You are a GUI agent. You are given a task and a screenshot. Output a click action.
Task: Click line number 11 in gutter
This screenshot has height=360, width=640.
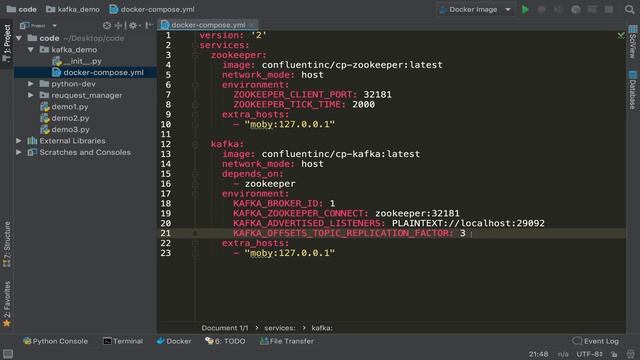(166, 134)
